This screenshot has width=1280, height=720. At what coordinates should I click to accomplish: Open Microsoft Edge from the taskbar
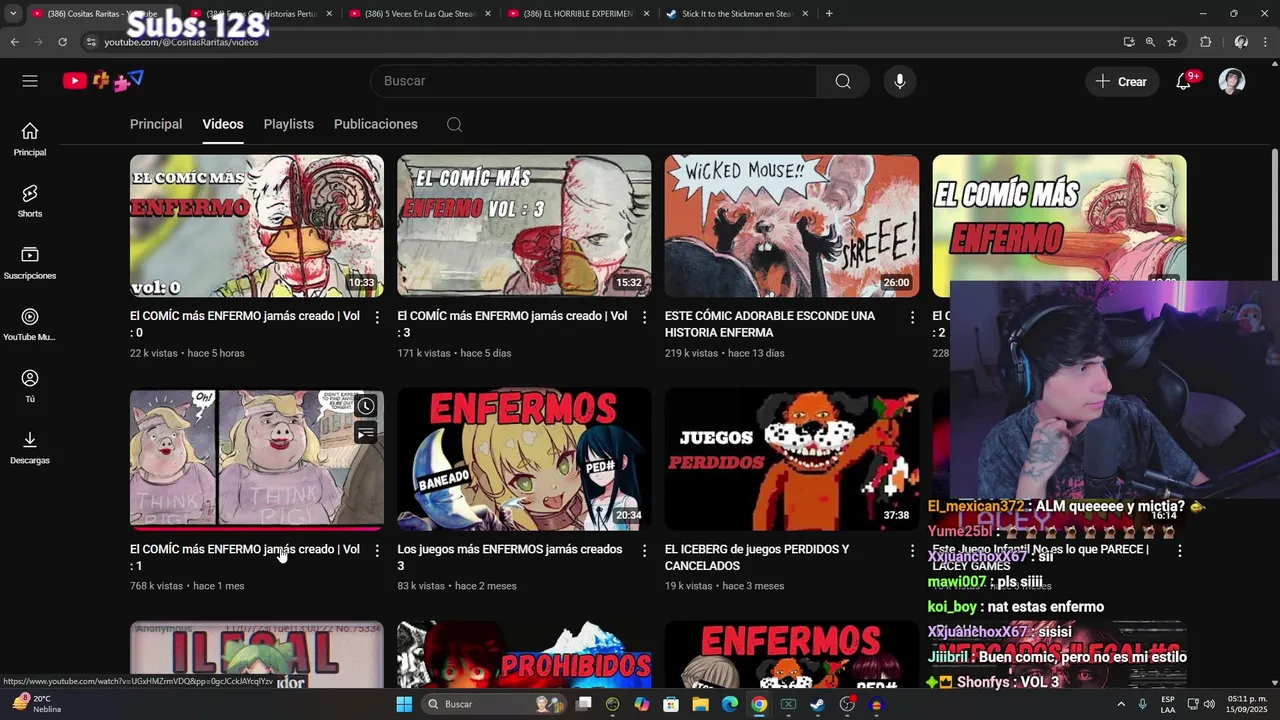729,704
